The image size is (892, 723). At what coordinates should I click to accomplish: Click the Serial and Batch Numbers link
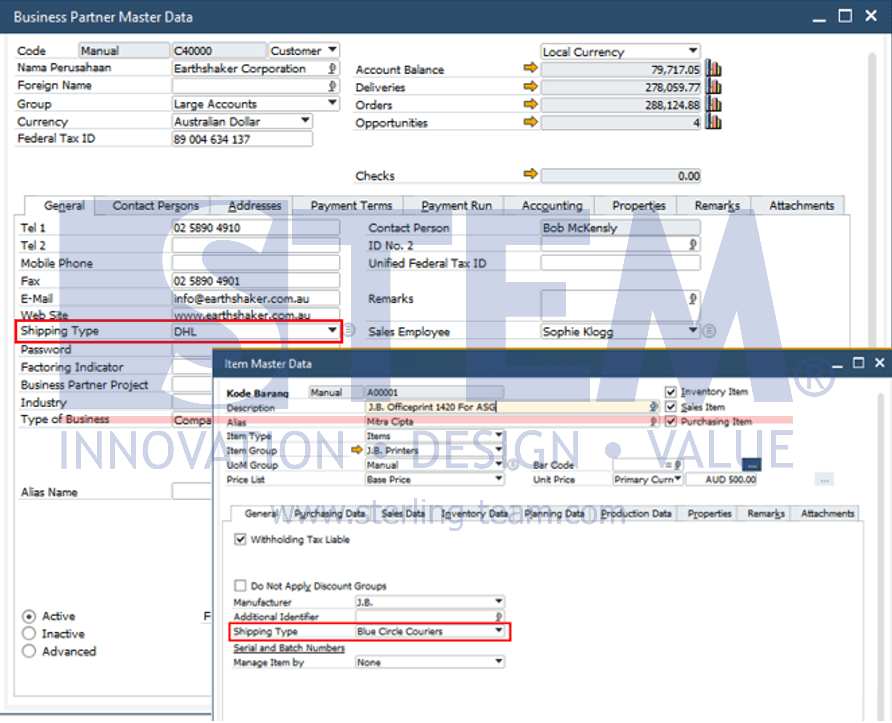(x=289, y=648)
